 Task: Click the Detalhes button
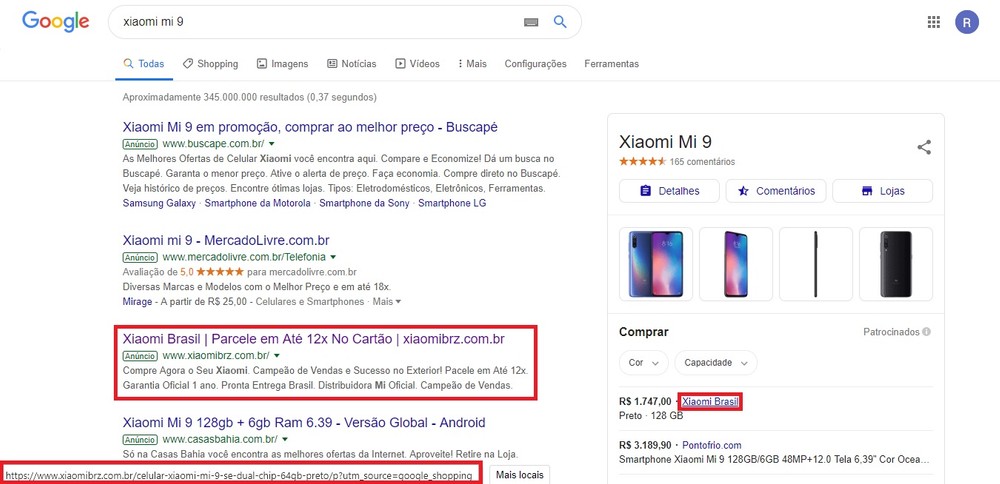pos(669,191)
